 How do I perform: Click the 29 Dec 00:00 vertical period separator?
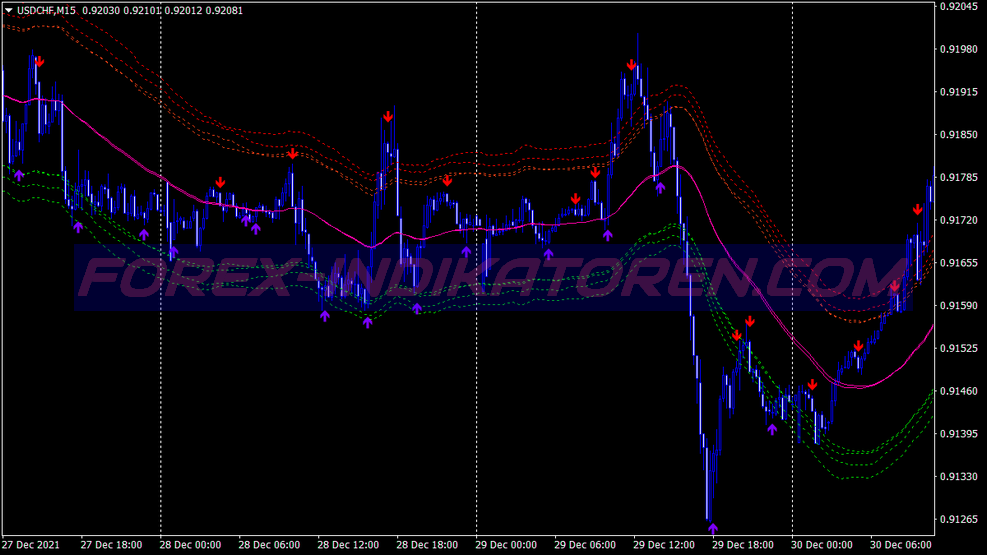[477, 269]
